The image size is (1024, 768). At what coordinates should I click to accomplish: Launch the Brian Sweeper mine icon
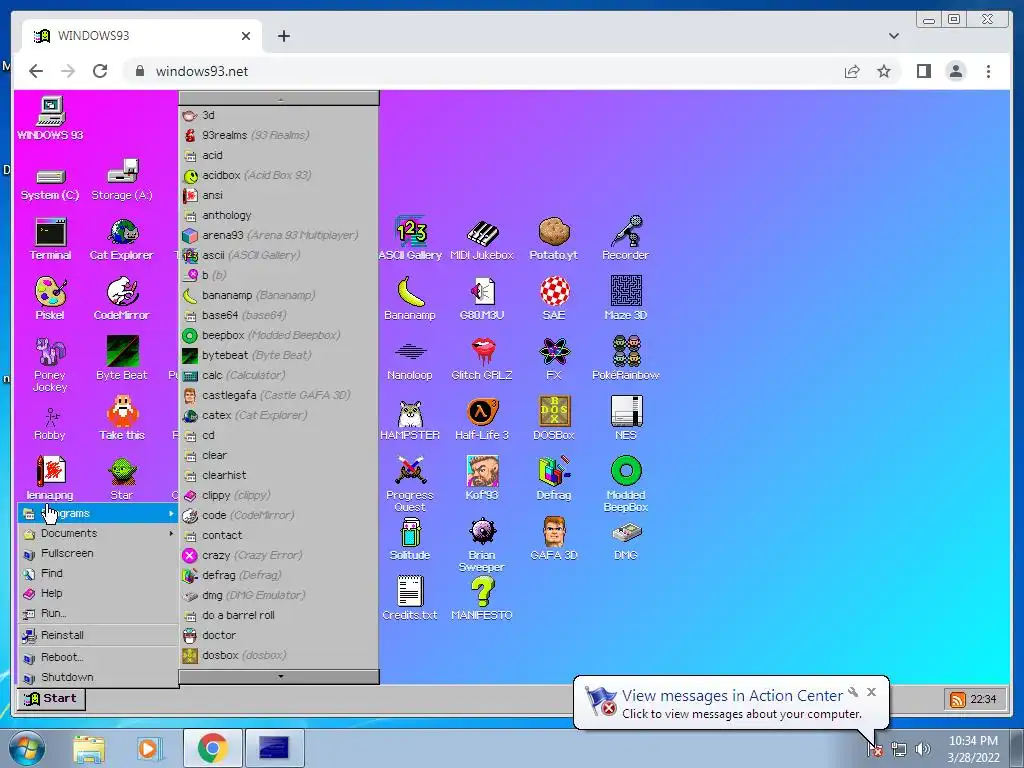coord(482,545)
